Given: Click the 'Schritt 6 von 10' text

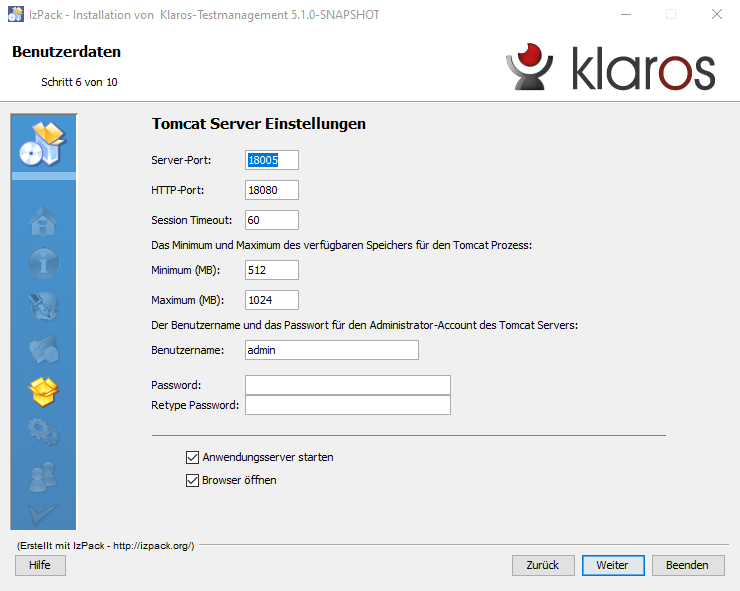Looking at the screenshot, I should [79, 82].
